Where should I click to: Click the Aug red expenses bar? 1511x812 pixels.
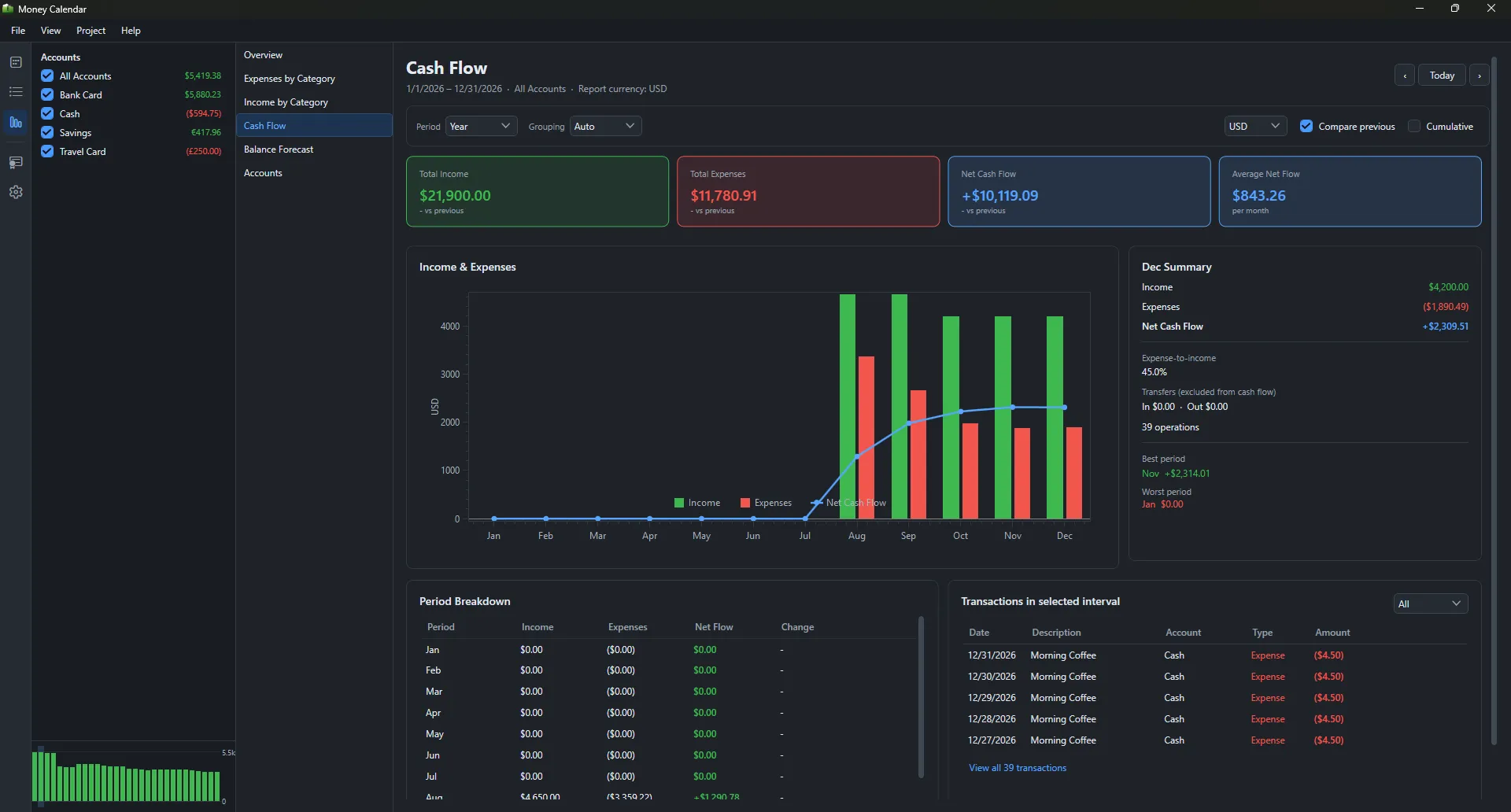click(x=866, y=437)
